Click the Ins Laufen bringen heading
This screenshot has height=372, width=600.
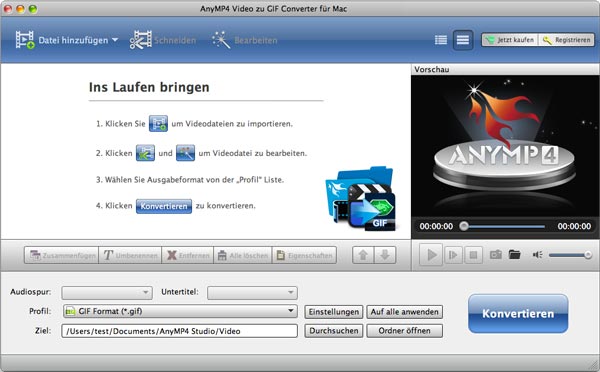149,87
